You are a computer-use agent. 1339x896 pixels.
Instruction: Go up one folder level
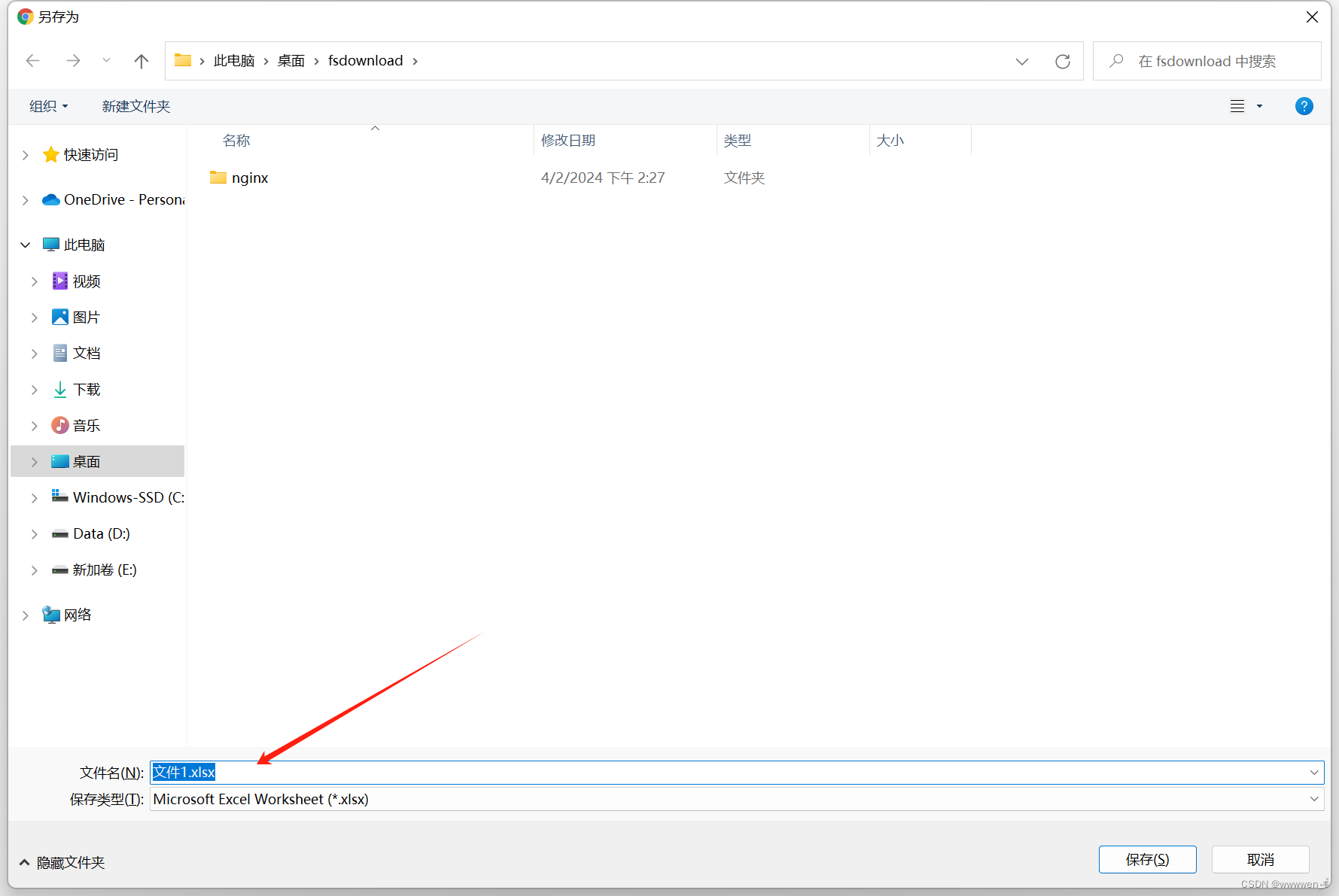(x=141, y=61)
